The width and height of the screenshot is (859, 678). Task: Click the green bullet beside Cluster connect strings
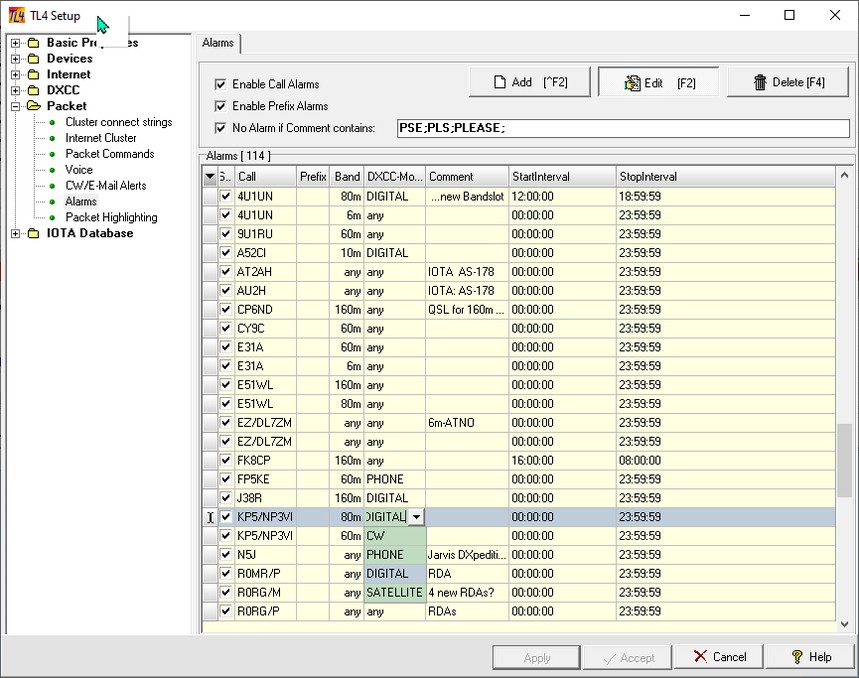pyautogui.click(x=53, y=122)
